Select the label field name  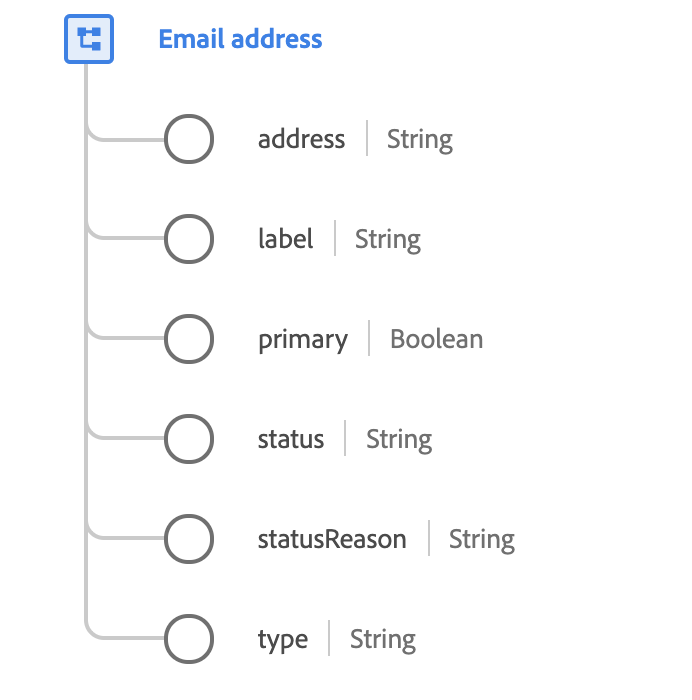coord(285,239)
